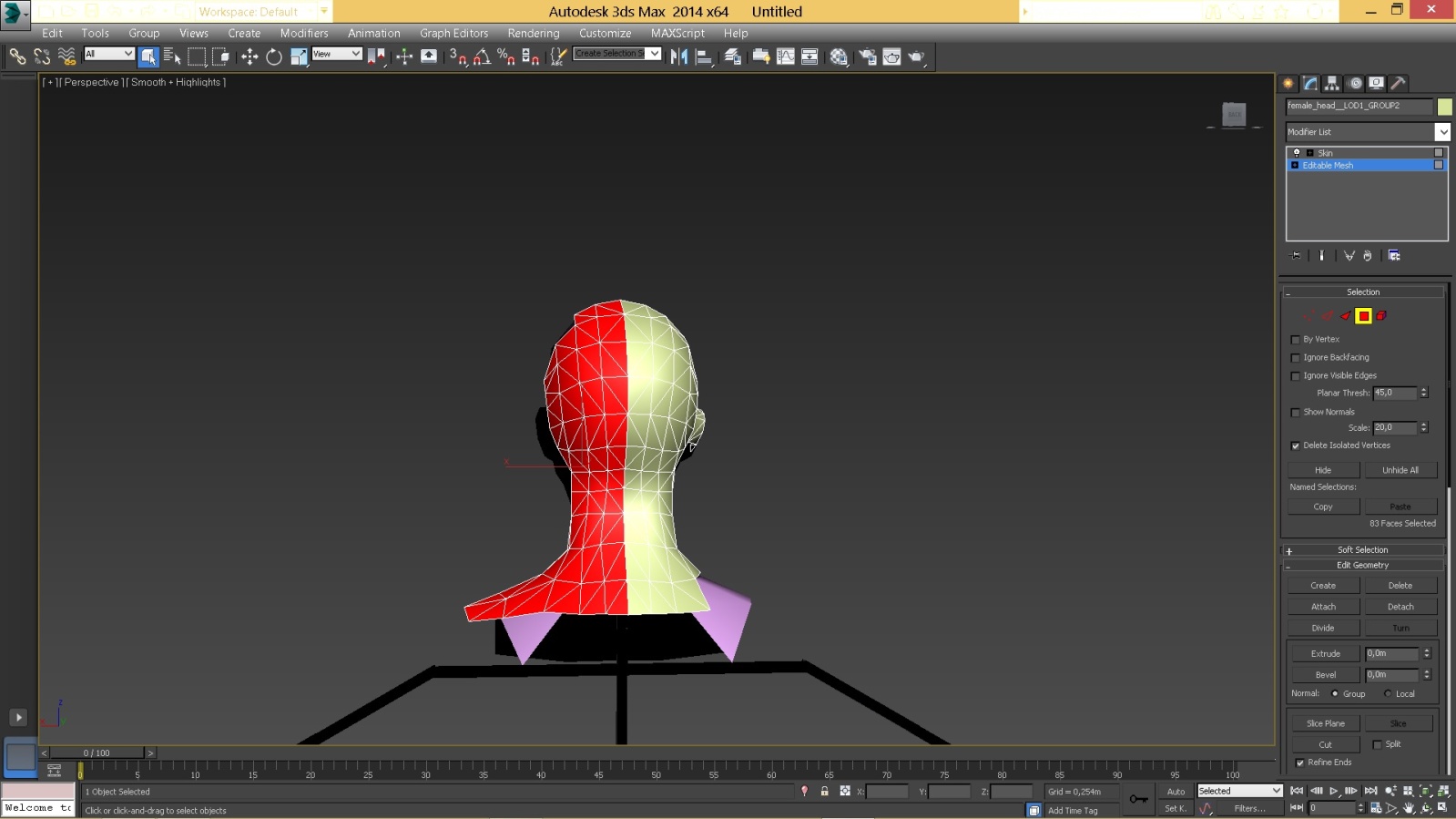Open the Utilities hammer tab
Image resolution: width=1456 pixels, height=819 pixels.
(x=1399, y=83)
